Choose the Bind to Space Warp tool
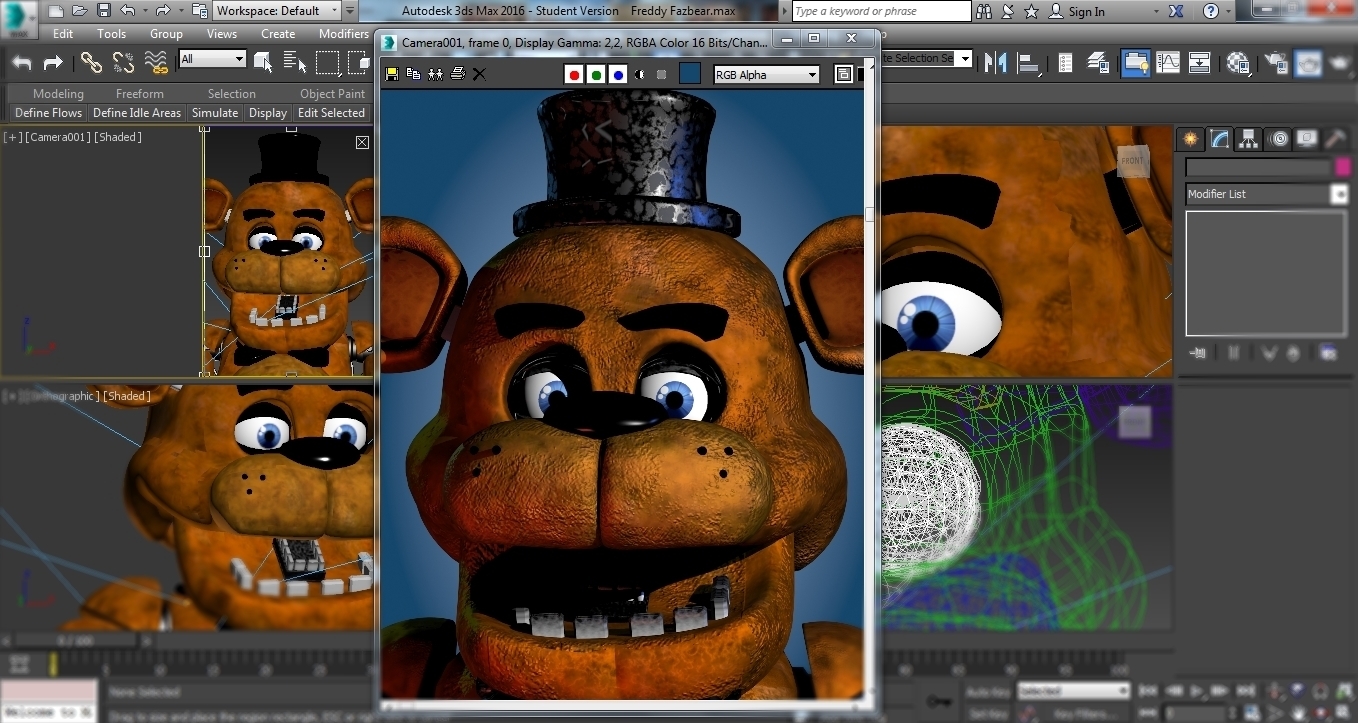 coord(156,63)
